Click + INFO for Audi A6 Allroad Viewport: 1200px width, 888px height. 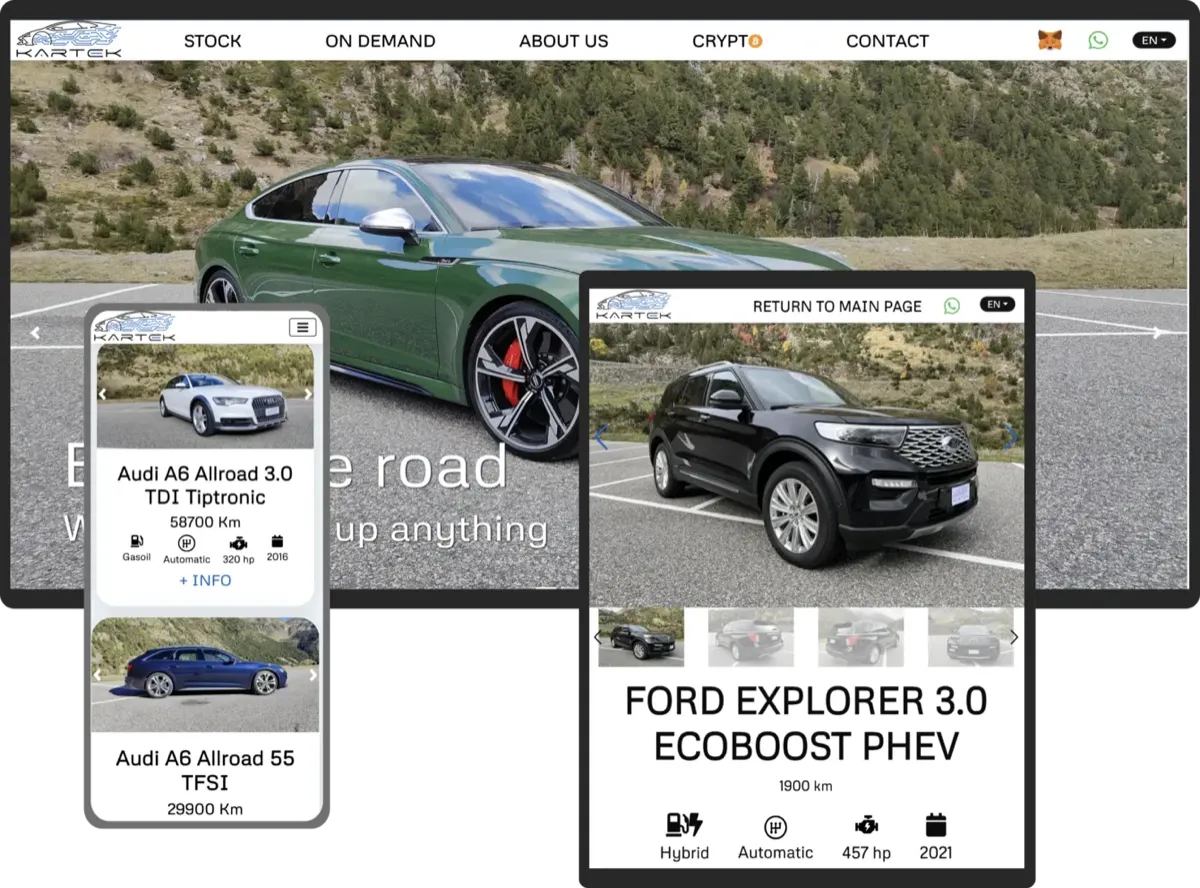pyautogui.click(x=205, y=581)
